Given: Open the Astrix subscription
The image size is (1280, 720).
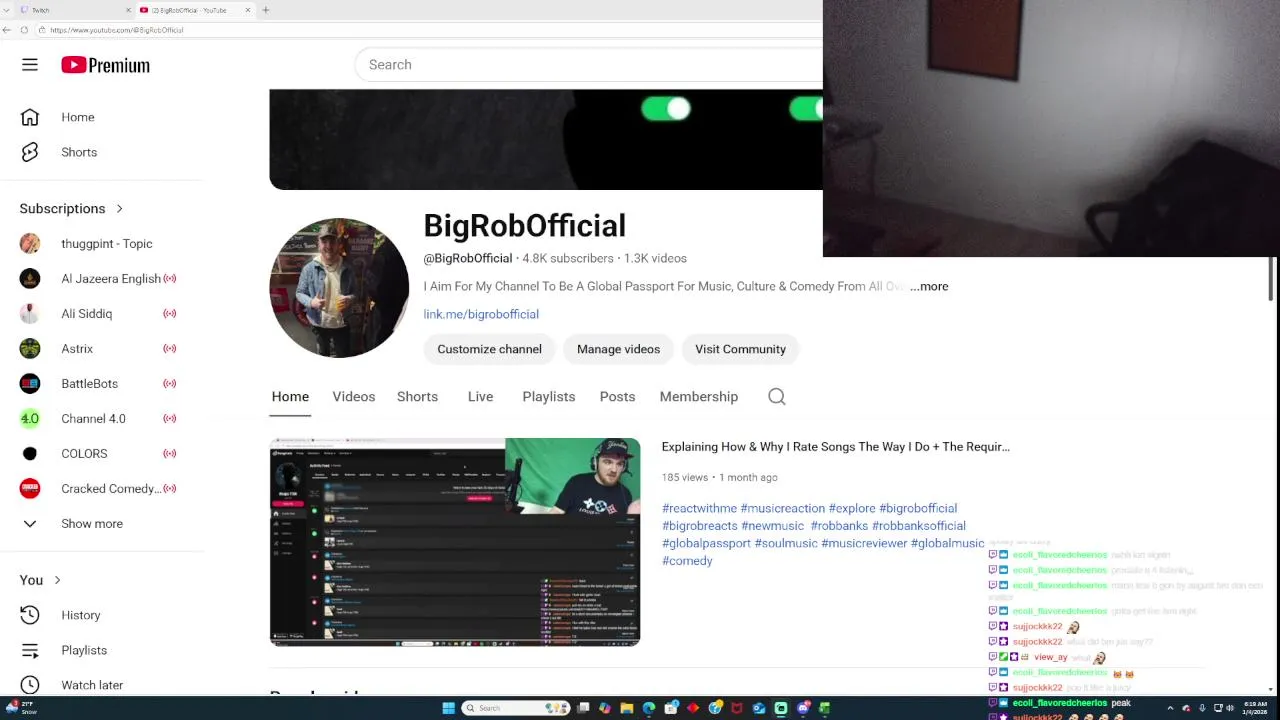Looking at the screenshot, I should 77,349.
